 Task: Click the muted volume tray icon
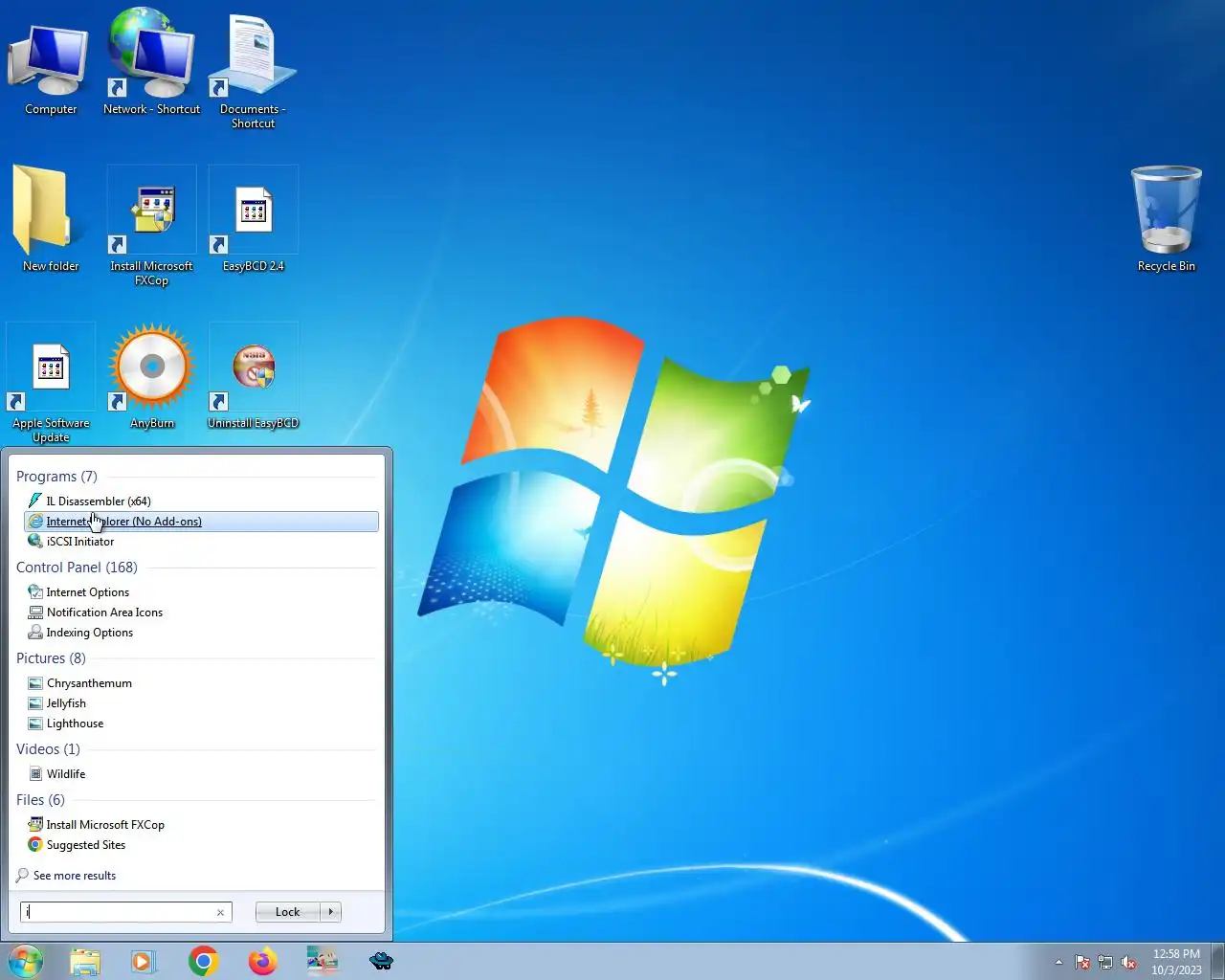click(1128, 962)
